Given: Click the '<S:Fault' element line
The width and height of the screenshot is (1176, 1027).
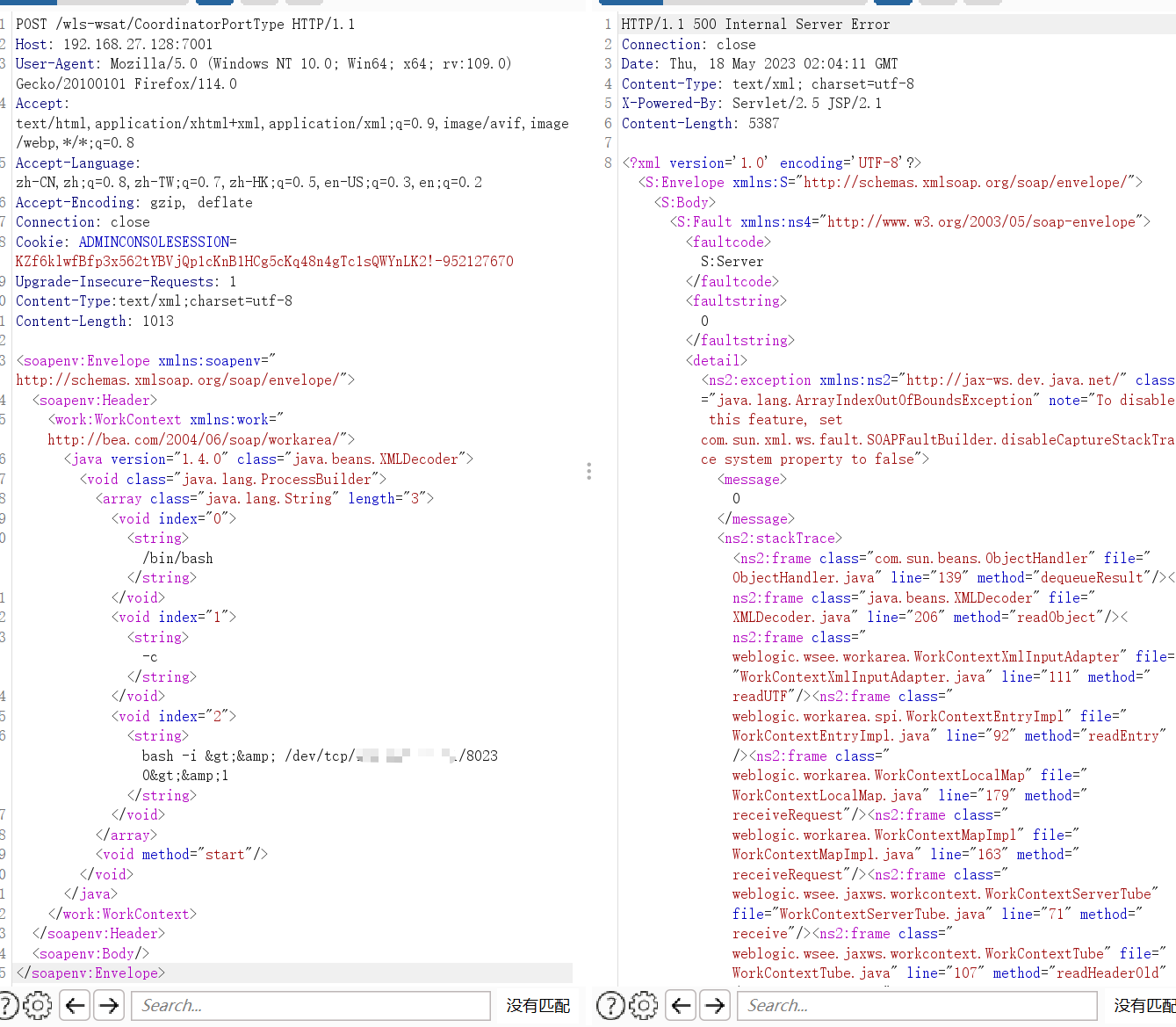Looking at the screenshot, I should 910,222.
